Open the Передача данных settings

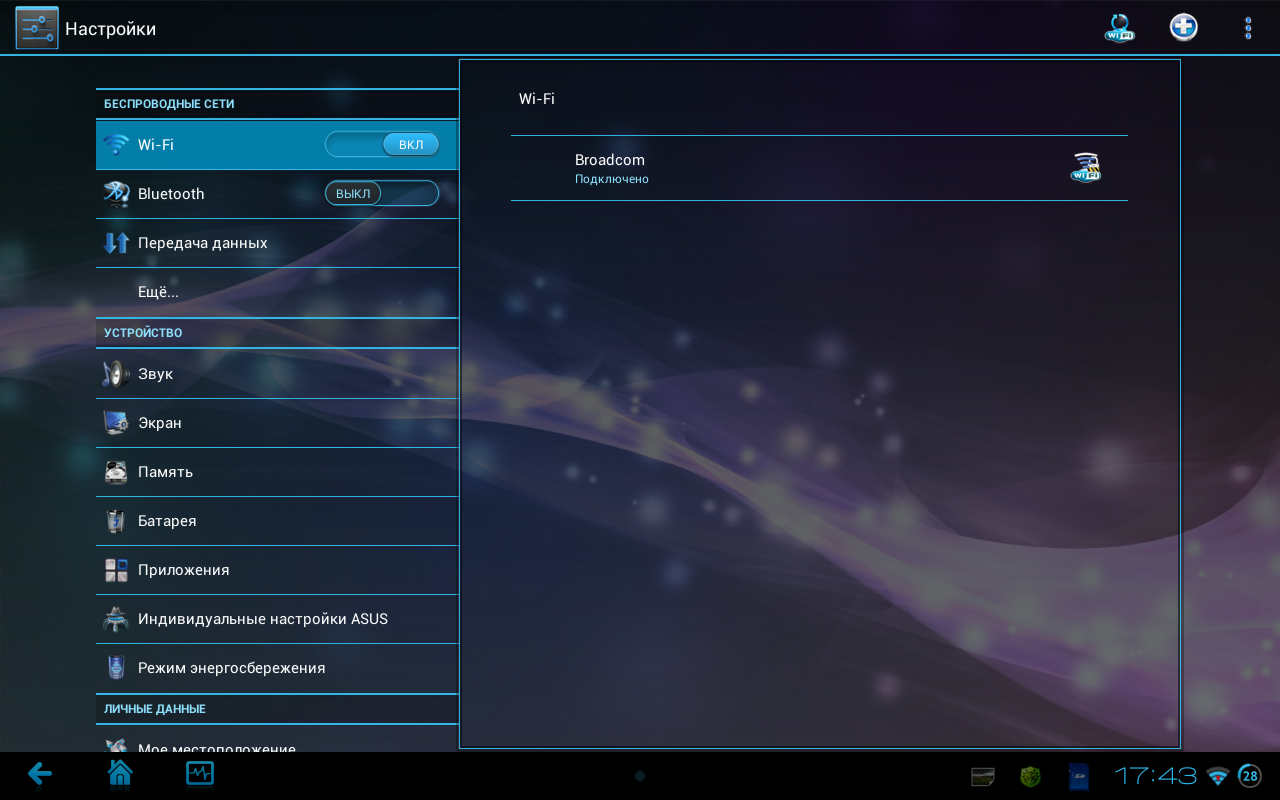[x=277, y=243]
